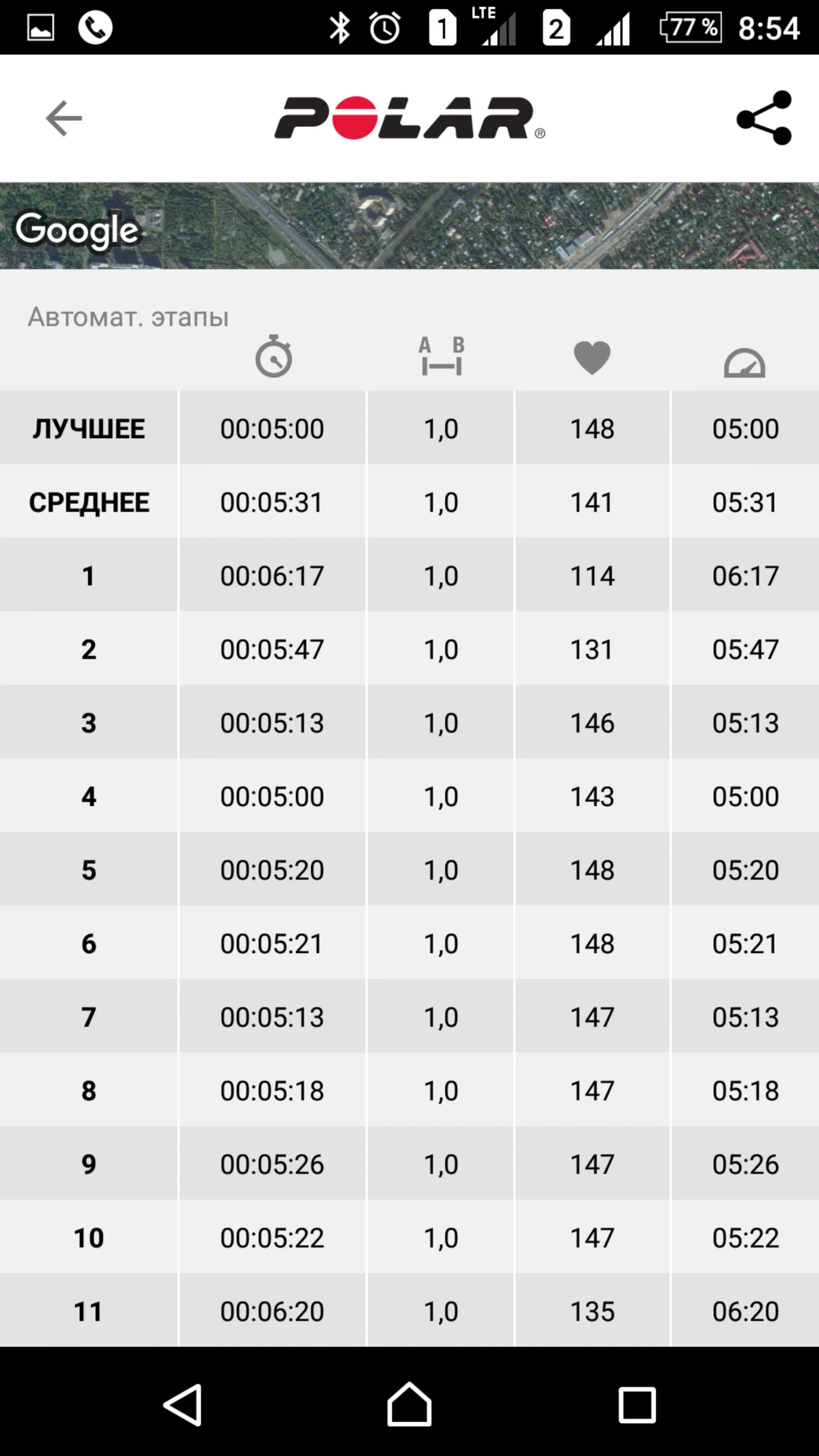The width and height of the screenshot is (819, 1456).
Task: Tap the share icon
Action: (764, 118)
